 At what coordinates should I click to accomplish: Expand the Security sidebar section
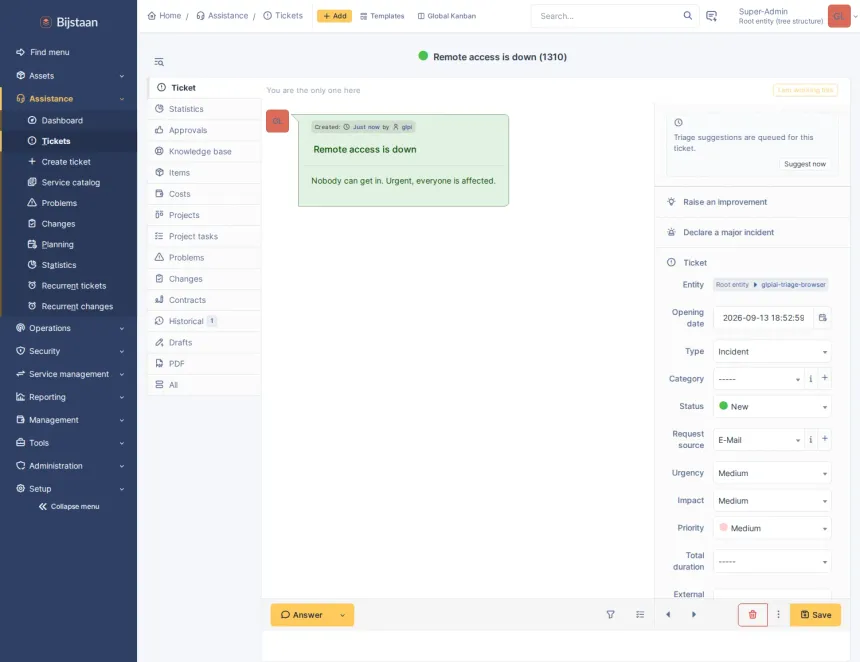click(69, 351)
